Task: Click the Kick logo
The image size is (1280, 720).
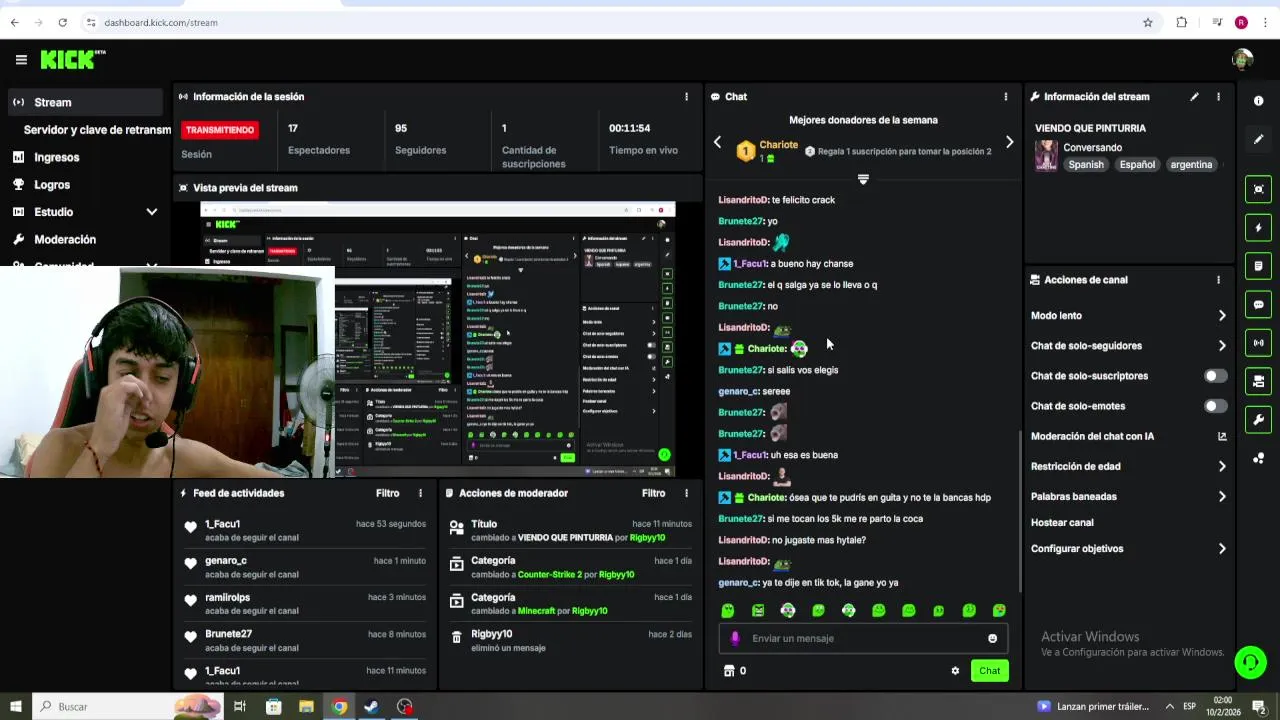Action: point(73,60)
